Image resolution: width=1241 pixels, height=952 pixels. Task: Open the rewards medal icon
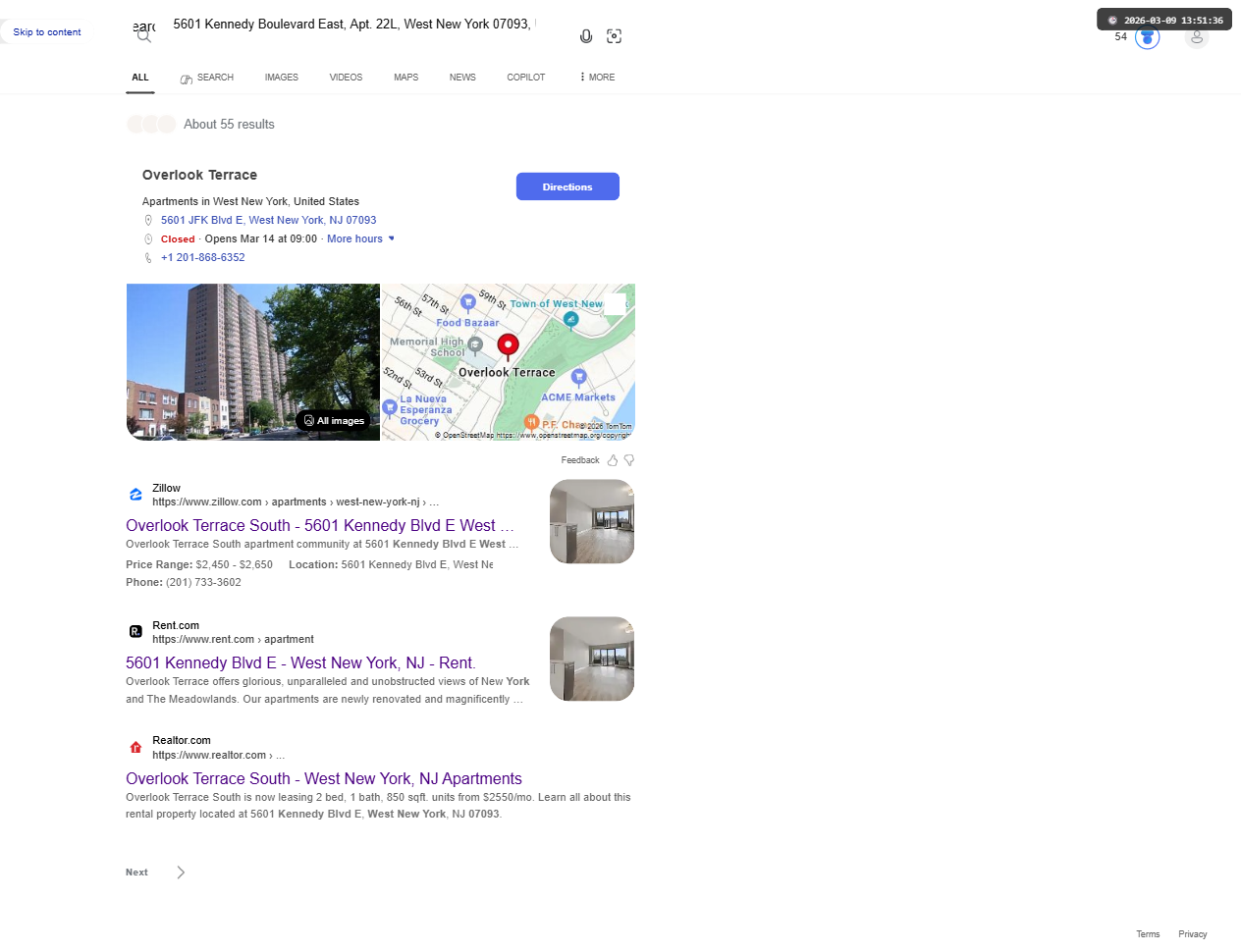click(1147, 37)
